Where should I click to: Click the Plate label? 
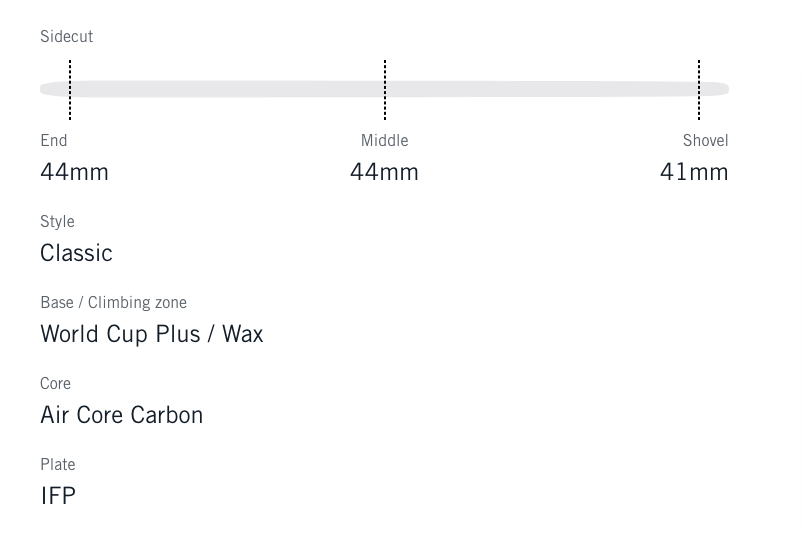pos(58,465)
